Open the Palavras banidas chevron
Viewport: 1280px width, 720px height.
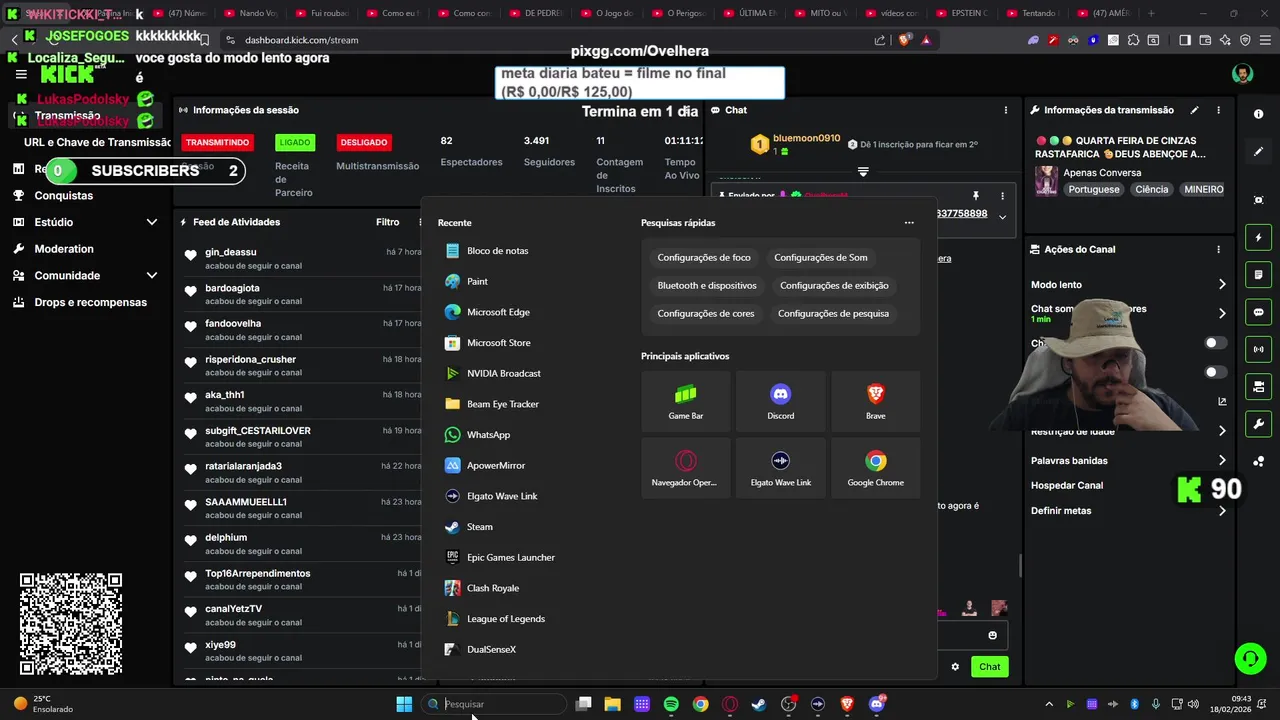(1222, 461)
